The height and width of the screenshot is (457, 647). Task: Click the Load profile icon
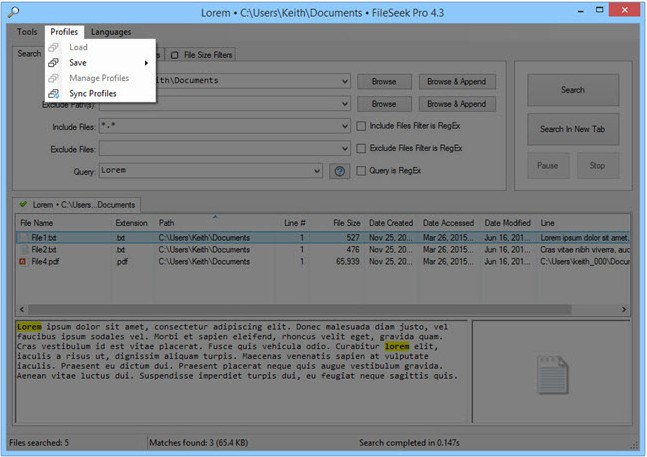[53, 47]
